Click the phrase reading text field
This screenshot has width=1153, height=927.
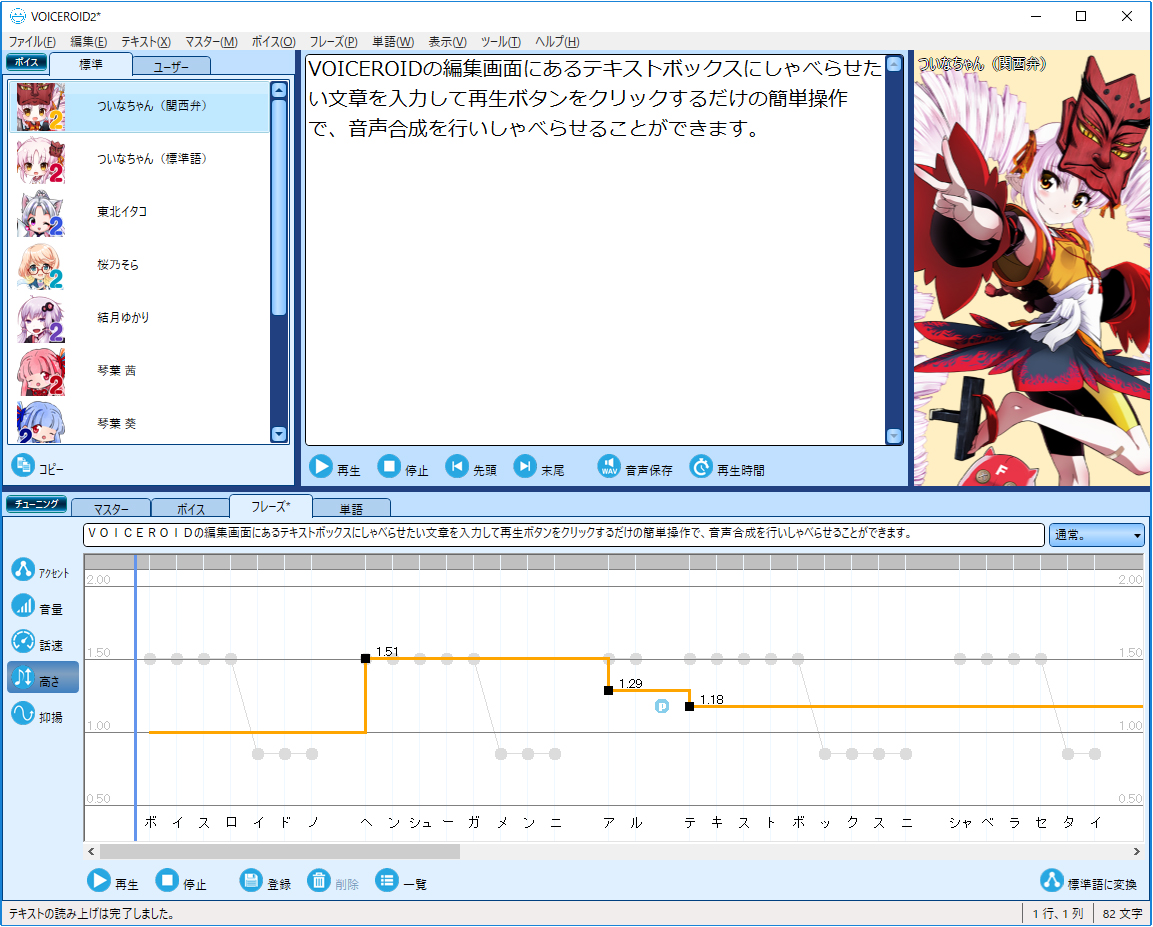point(563,534)
